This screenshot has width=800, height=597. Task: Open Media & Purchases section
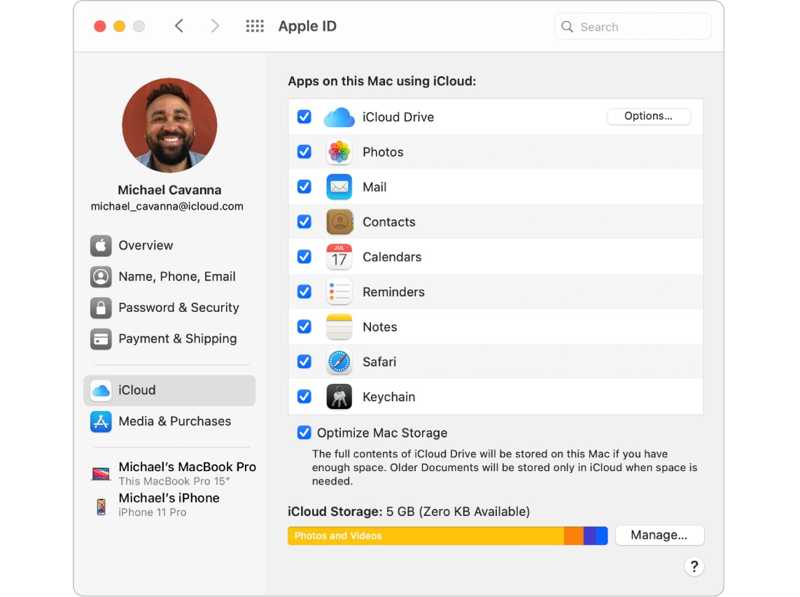coord(169,421)
